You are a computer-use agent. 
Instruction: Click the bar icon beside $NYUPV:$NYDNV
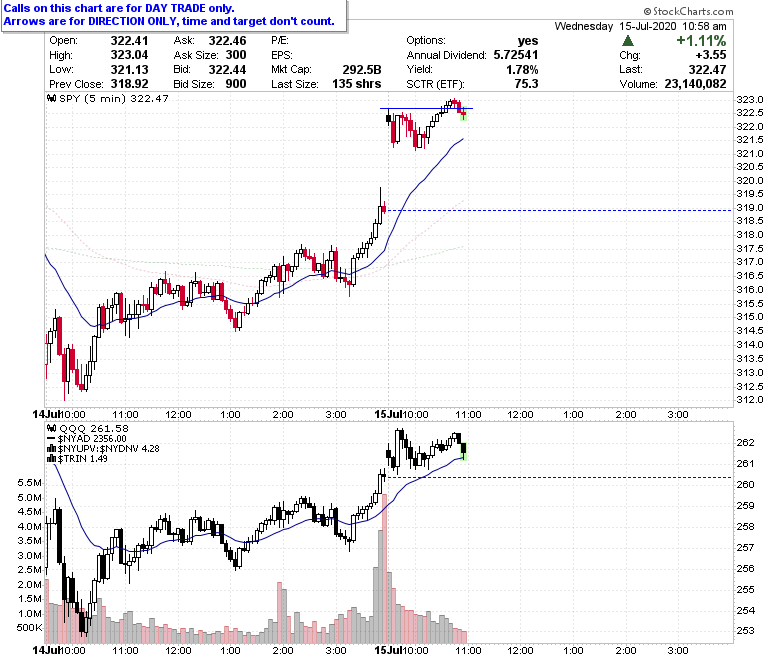point(51,449)
